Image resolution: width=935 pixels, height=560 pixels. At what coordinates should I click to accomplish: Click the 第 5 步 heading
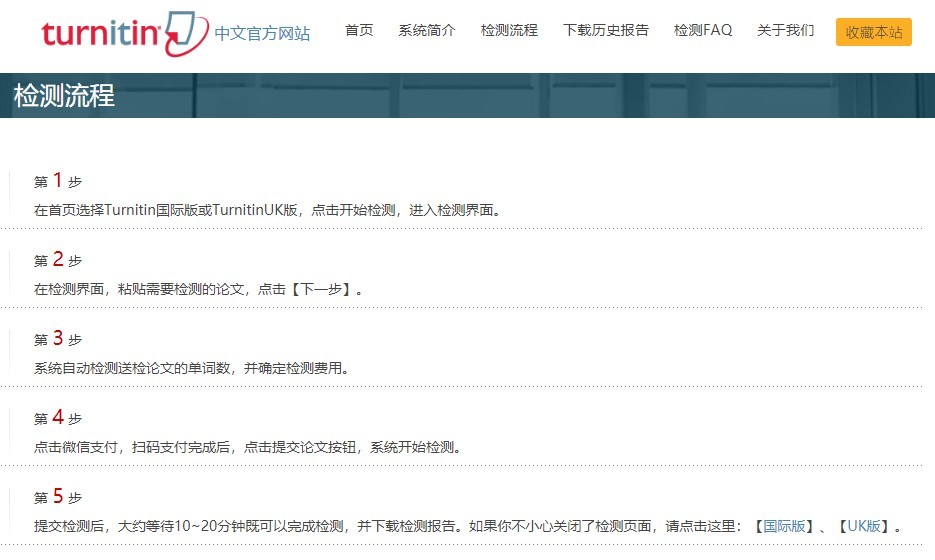[x=58, y=497]
